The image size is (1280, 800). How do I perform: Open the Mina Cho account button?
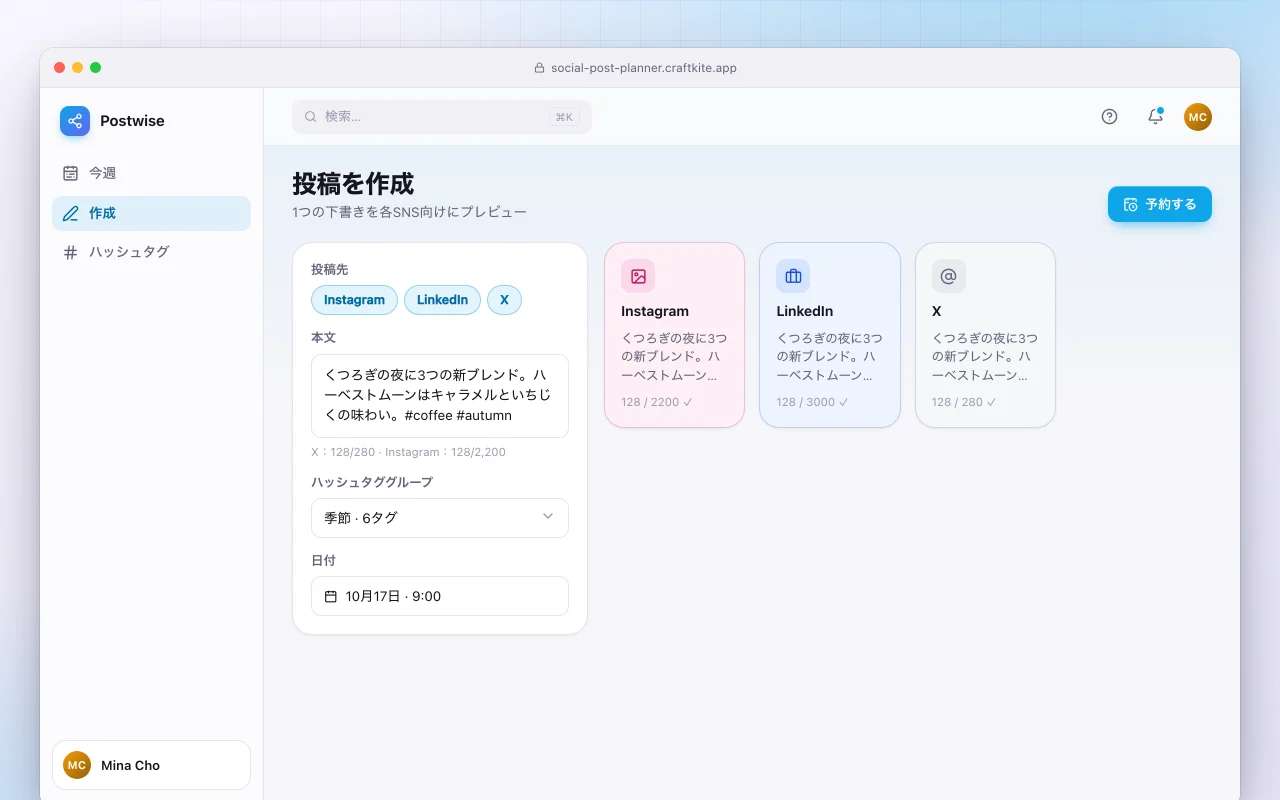coord(151,765)
